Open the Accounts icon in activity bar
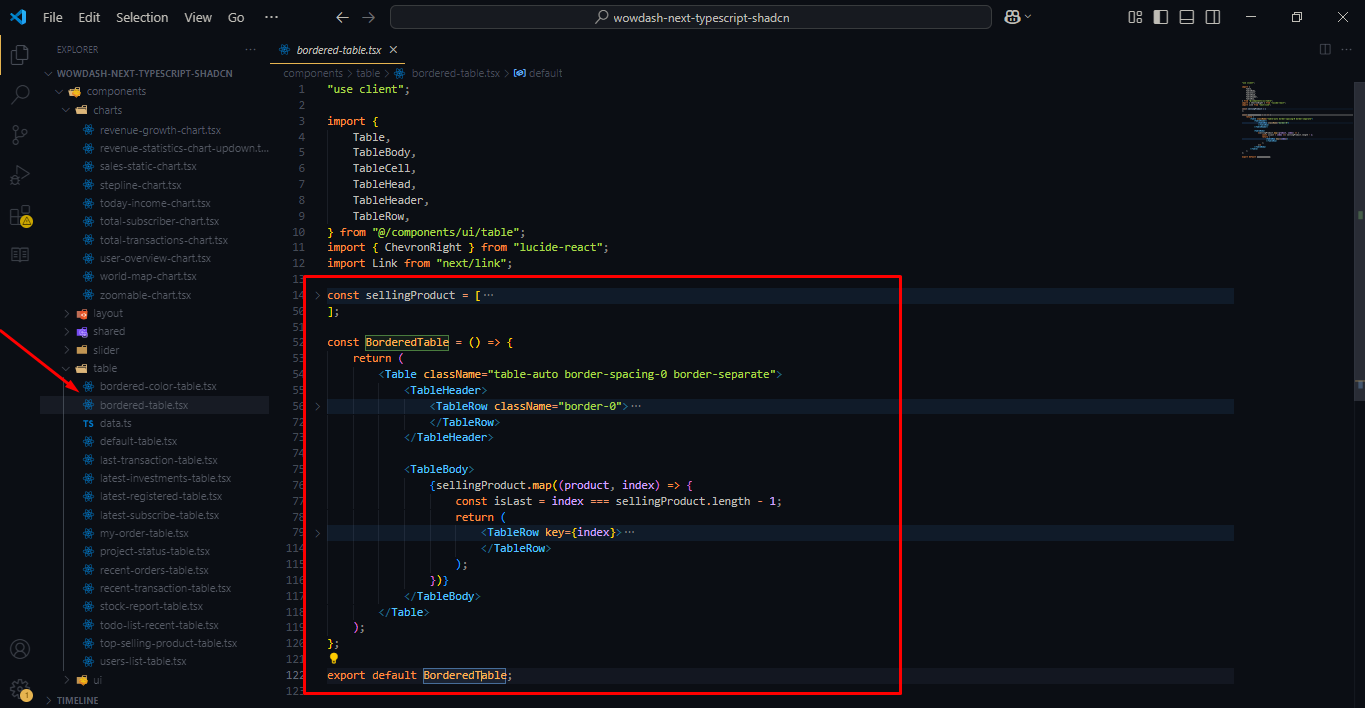The image size is (1365, 708). 19,649
